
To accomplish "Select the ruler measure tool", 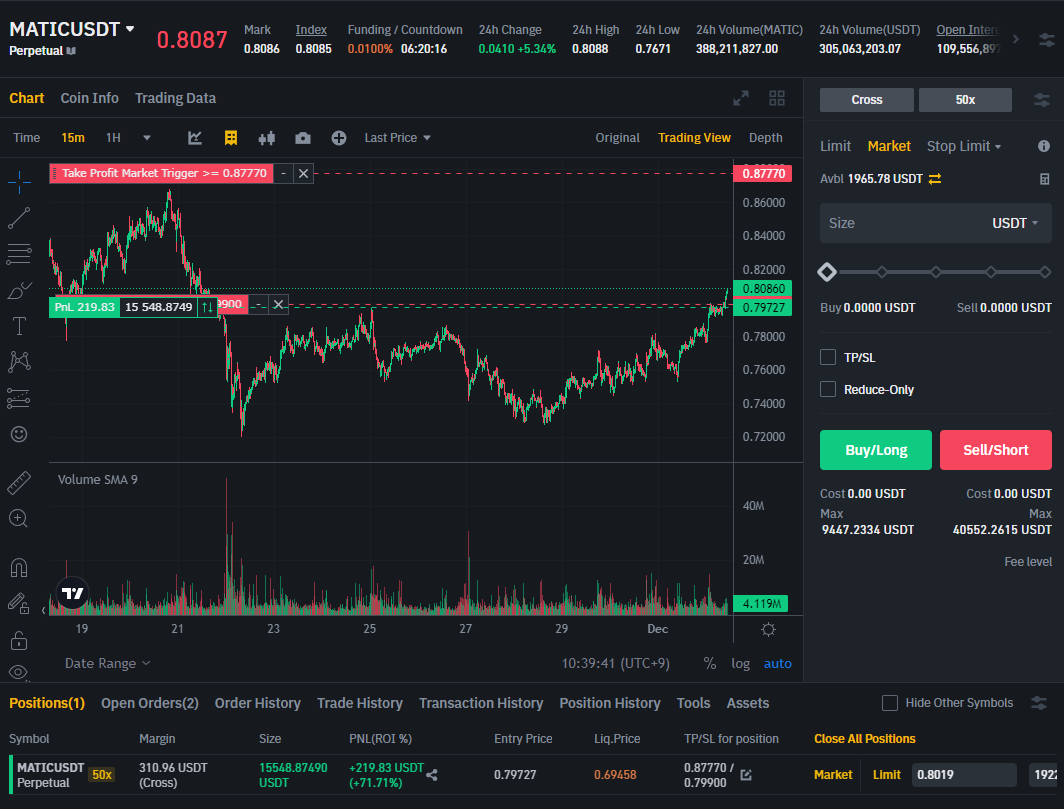I will pos(19,483).
